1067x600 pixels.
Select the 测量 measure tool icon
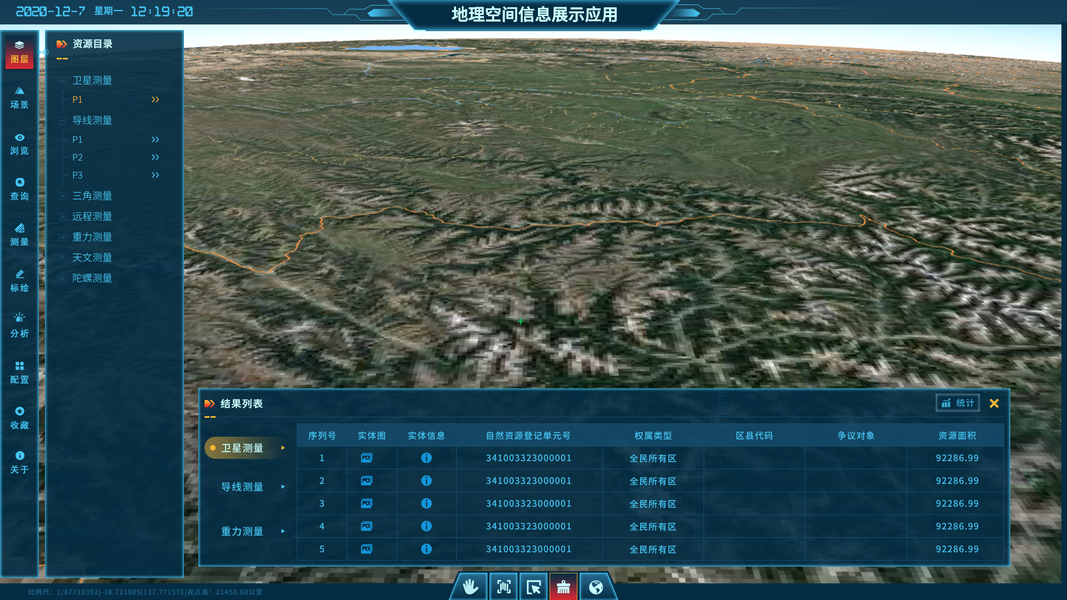point(19,235)
